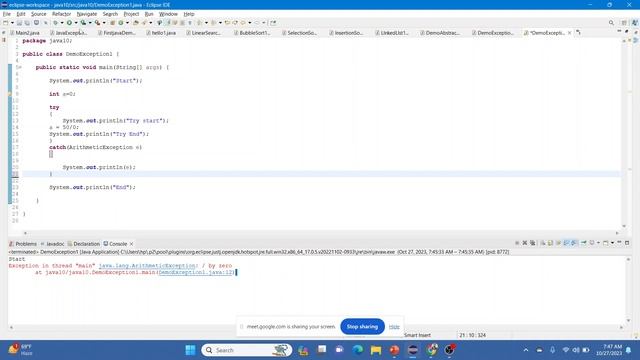640x360 pixels.
Task: Click the Open Perspective toolbar icon
Action: click(x=624, y=23)
